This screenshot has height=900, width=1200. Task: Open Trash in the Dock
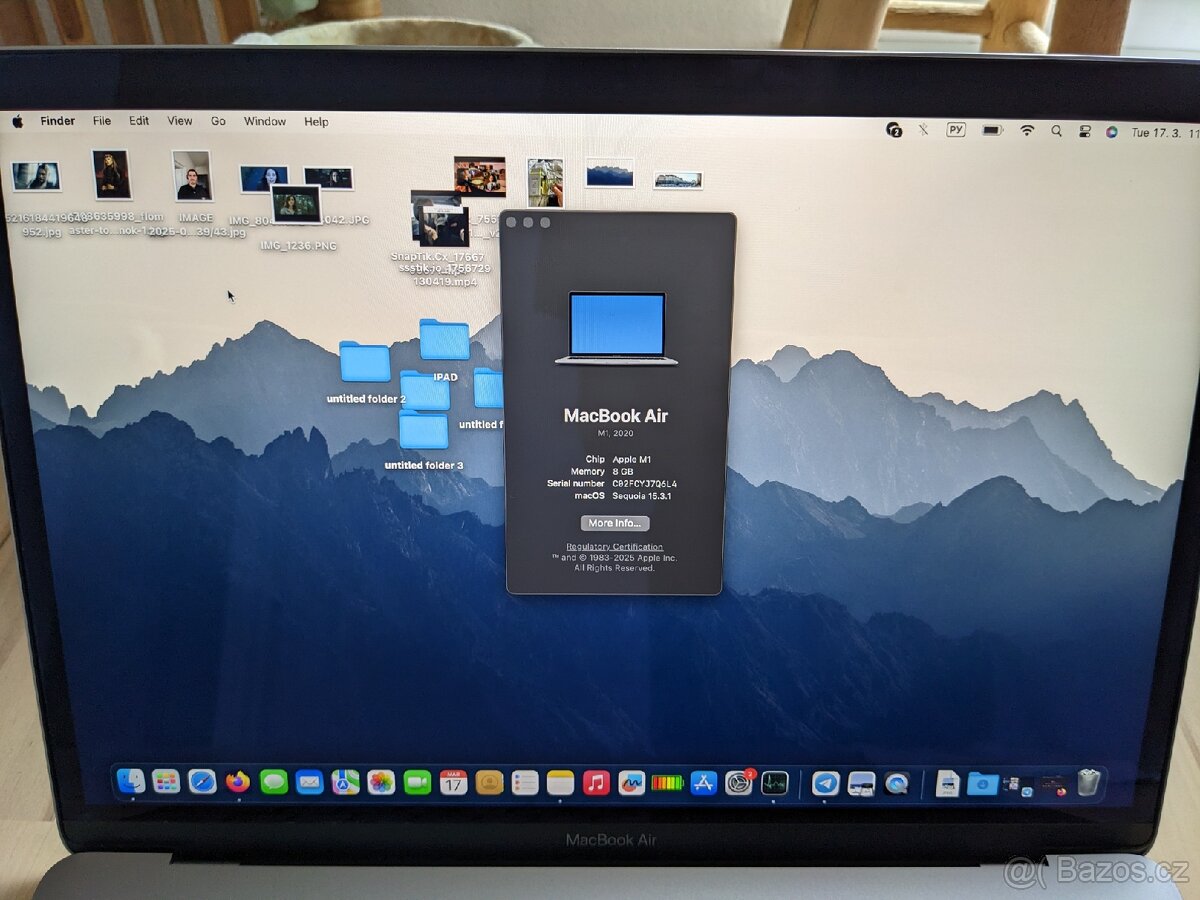point(1088,782)
